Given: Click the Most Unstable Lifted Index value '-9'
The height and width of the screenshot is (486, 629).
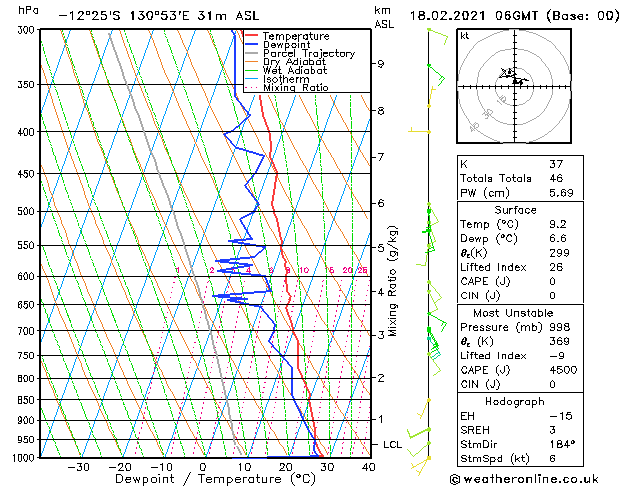Looking at the screenshot, I should point(557,356).
